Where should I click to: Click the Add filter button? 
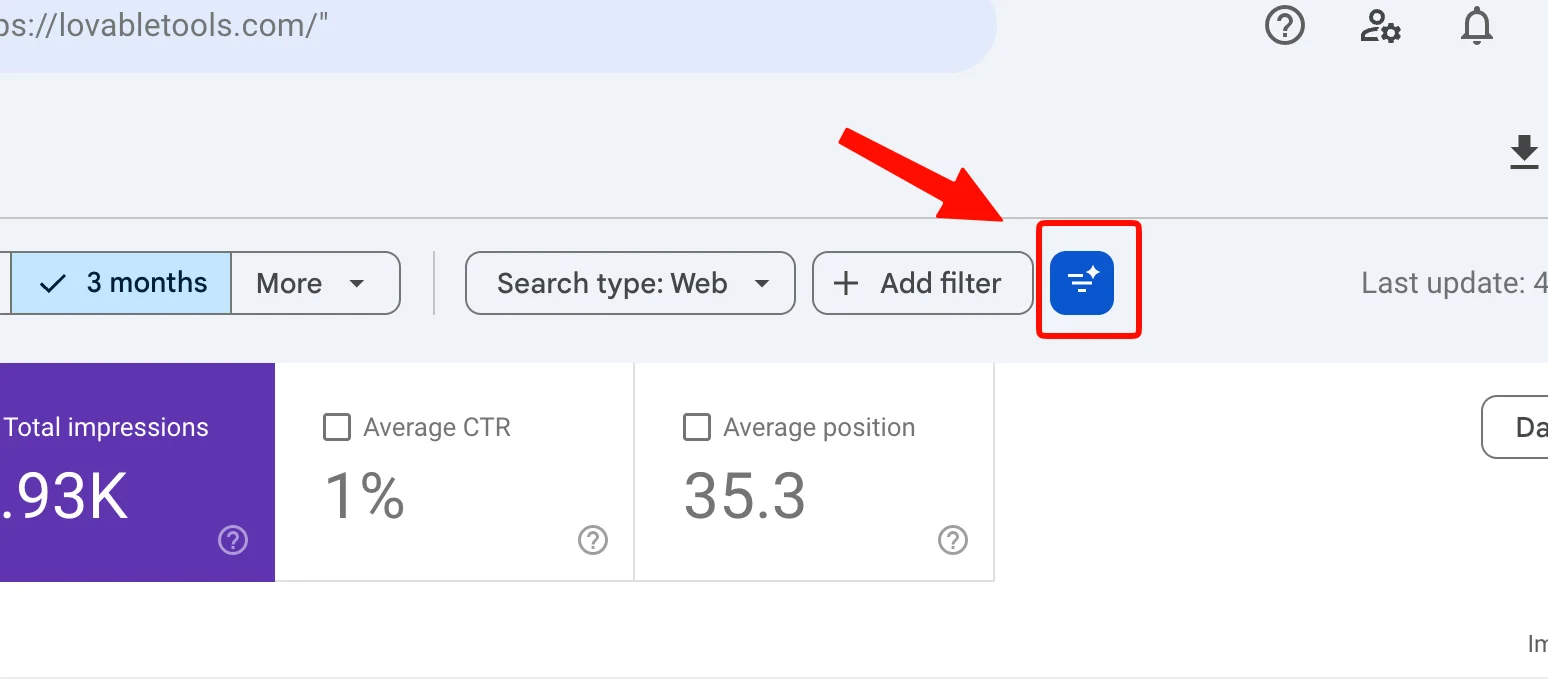pyautogui.click(x=921, y=283)
